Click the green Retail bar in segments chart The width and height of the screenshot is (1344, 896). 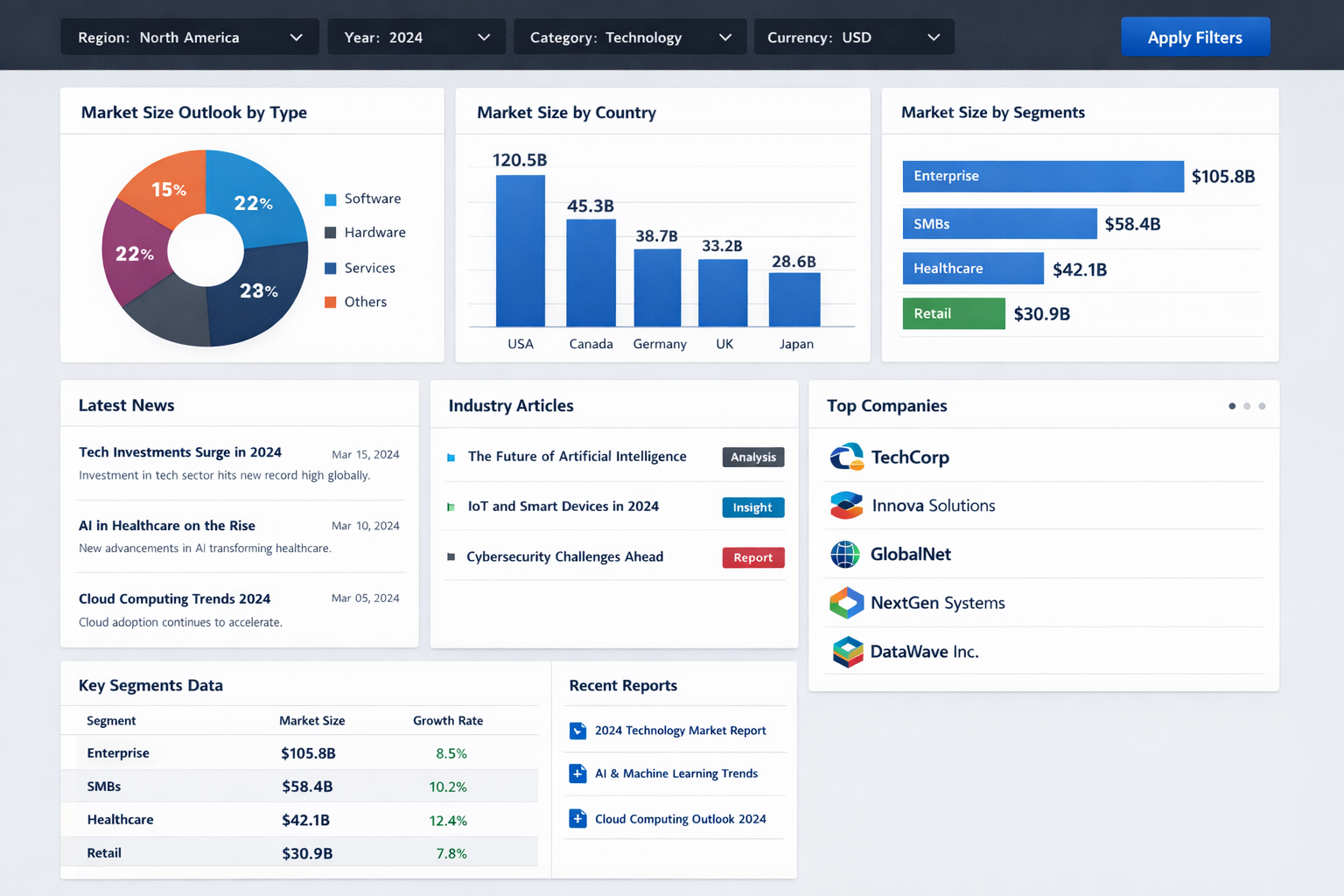tap(953, 313)
